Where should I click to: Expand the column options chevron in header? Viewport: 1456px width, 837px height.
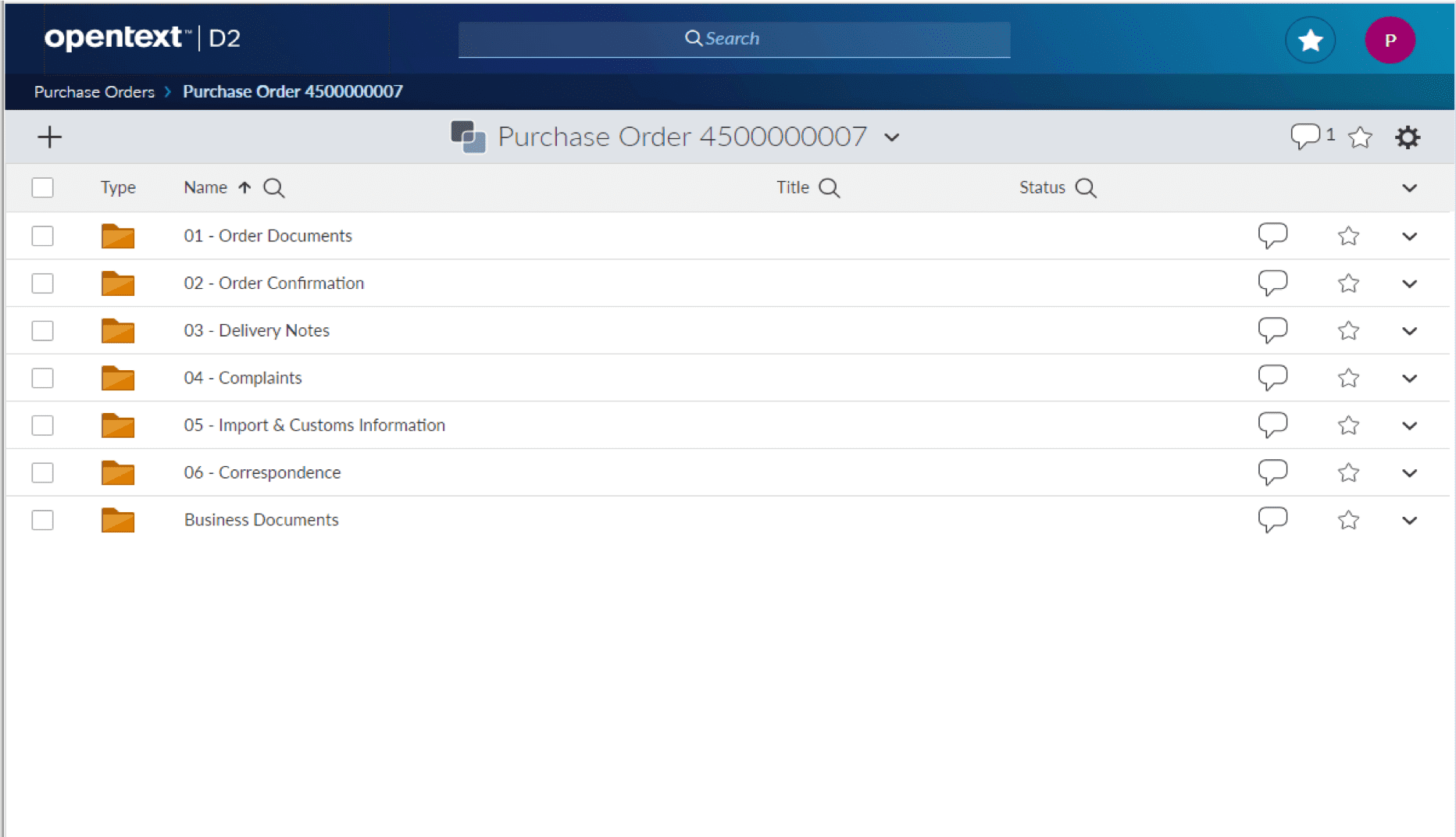pyautogui.click(x=1411, y=187)
